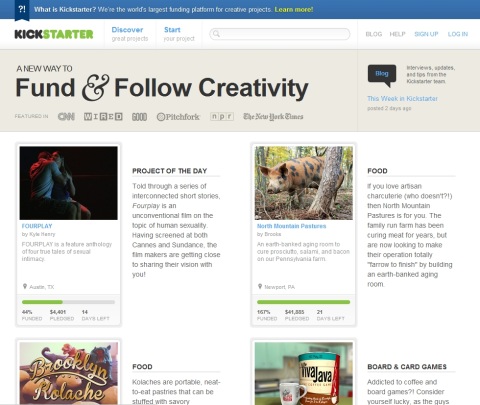Viewport: 480px width, 405px height.
Task: Open Start your project menu
Action: click(179, 34)
